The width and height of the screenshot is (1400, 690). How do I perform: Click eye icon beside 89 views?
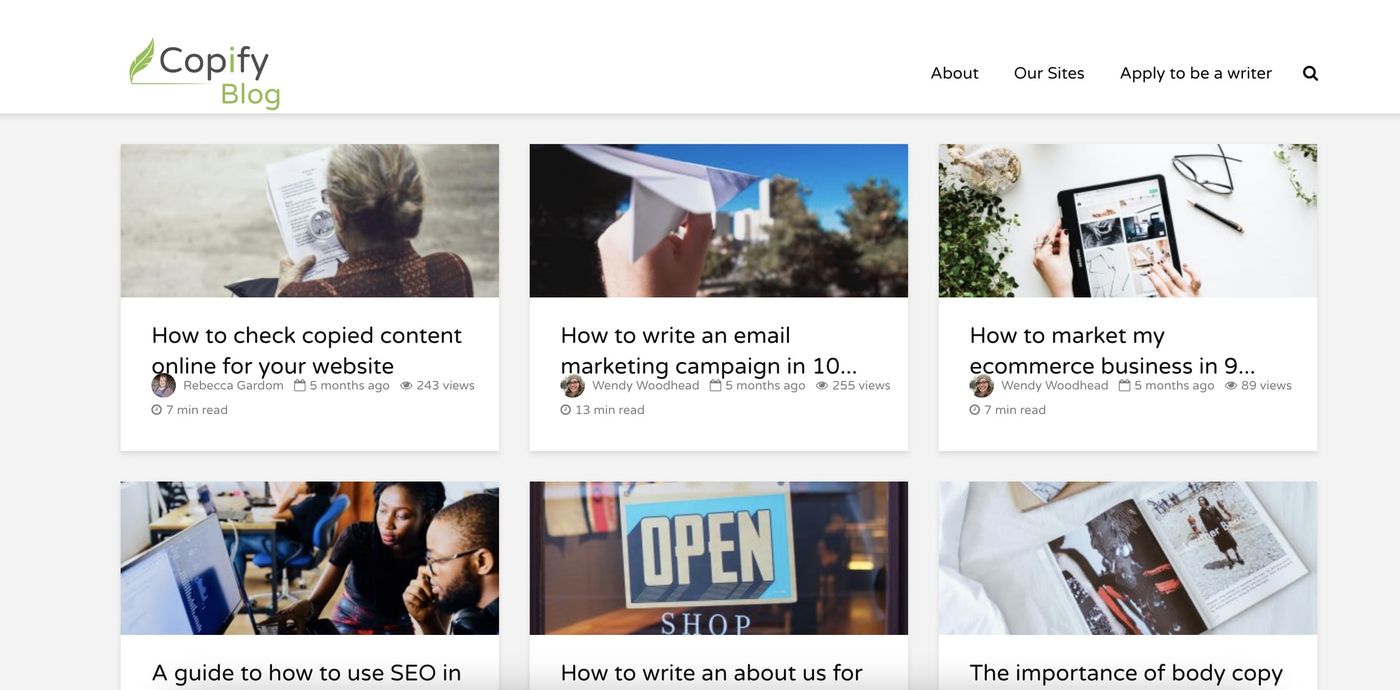click(1231, 385)
